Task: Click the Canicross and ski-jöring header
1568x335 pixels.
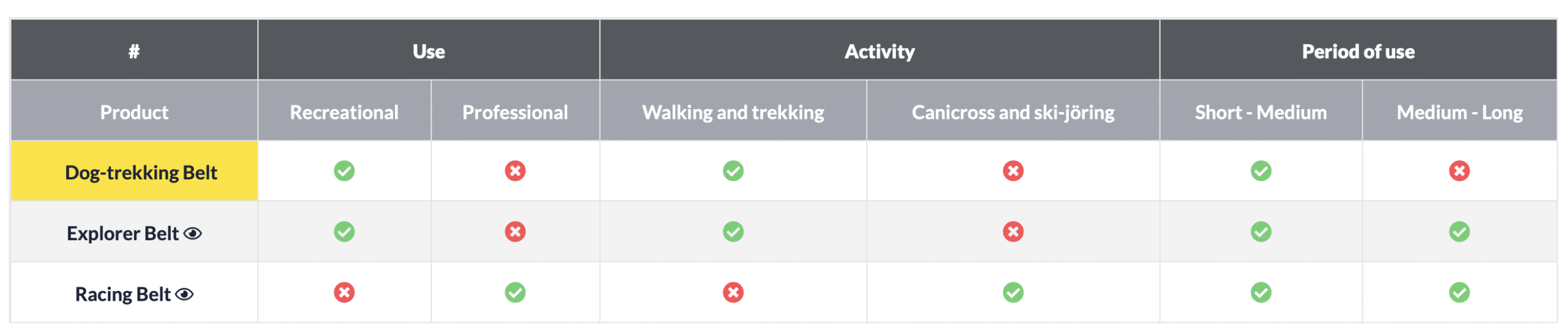Action: pos(1013,112)
